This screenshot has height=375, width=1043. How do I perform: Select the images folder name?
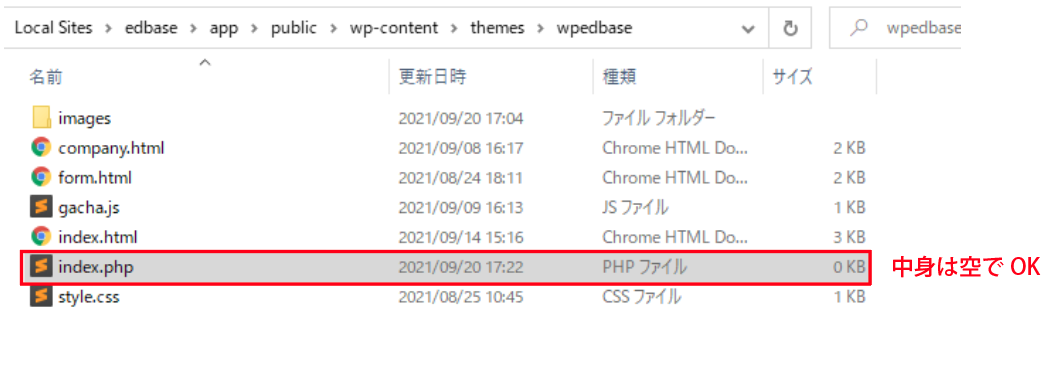[x=84, y=119]
